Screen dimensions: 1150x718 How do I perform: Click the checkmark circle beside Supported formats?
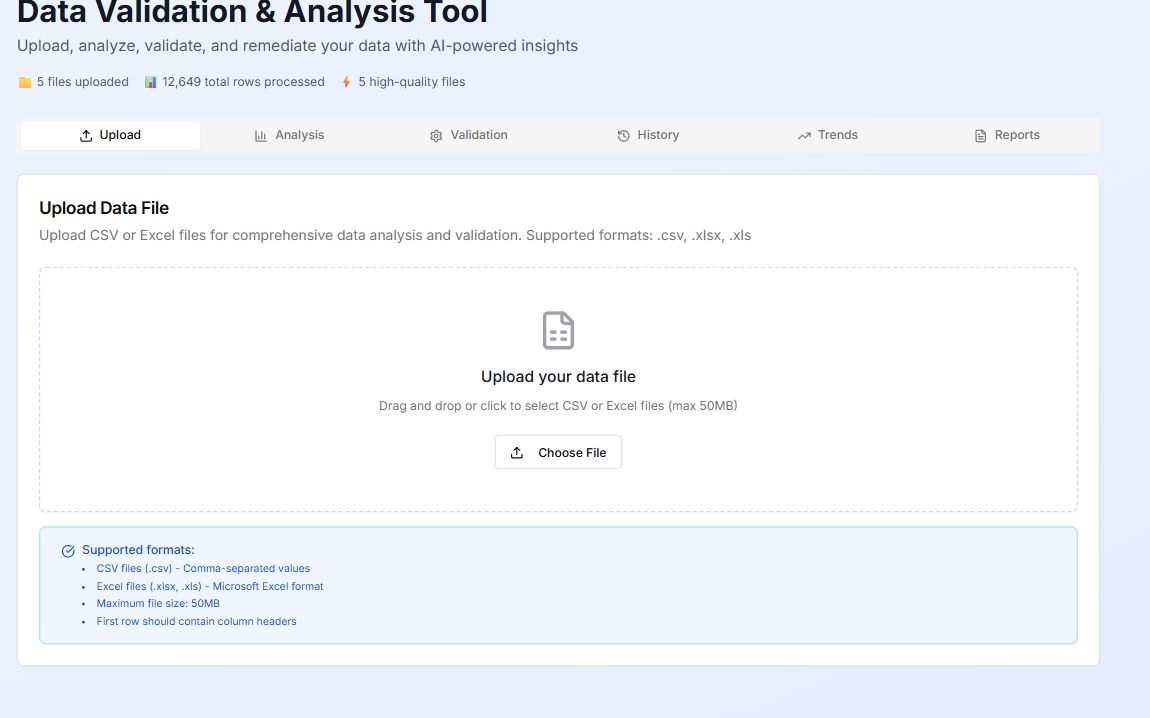click(x=68, y=550)
